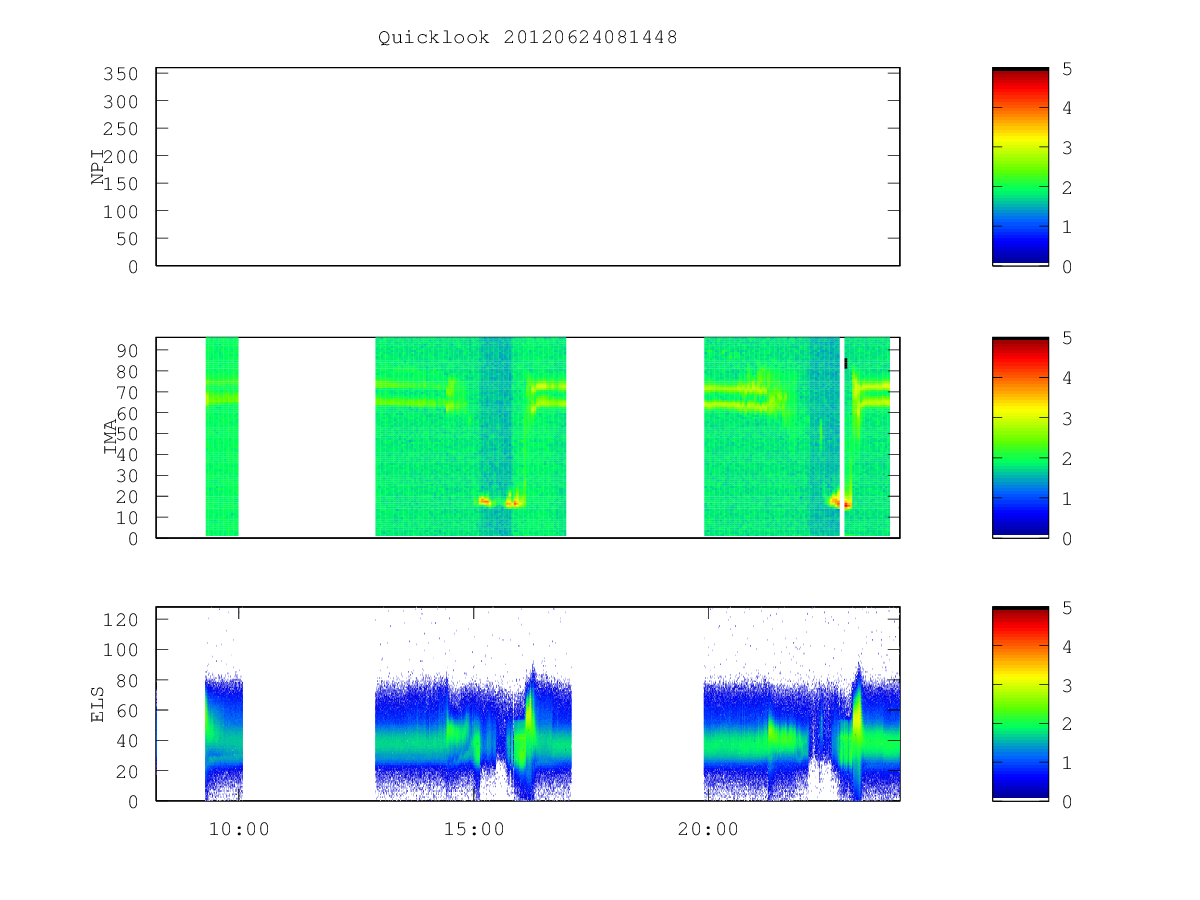Click the 4 label on ELS colorbar
The image size is (1200, 900).
coord(1067,647)
